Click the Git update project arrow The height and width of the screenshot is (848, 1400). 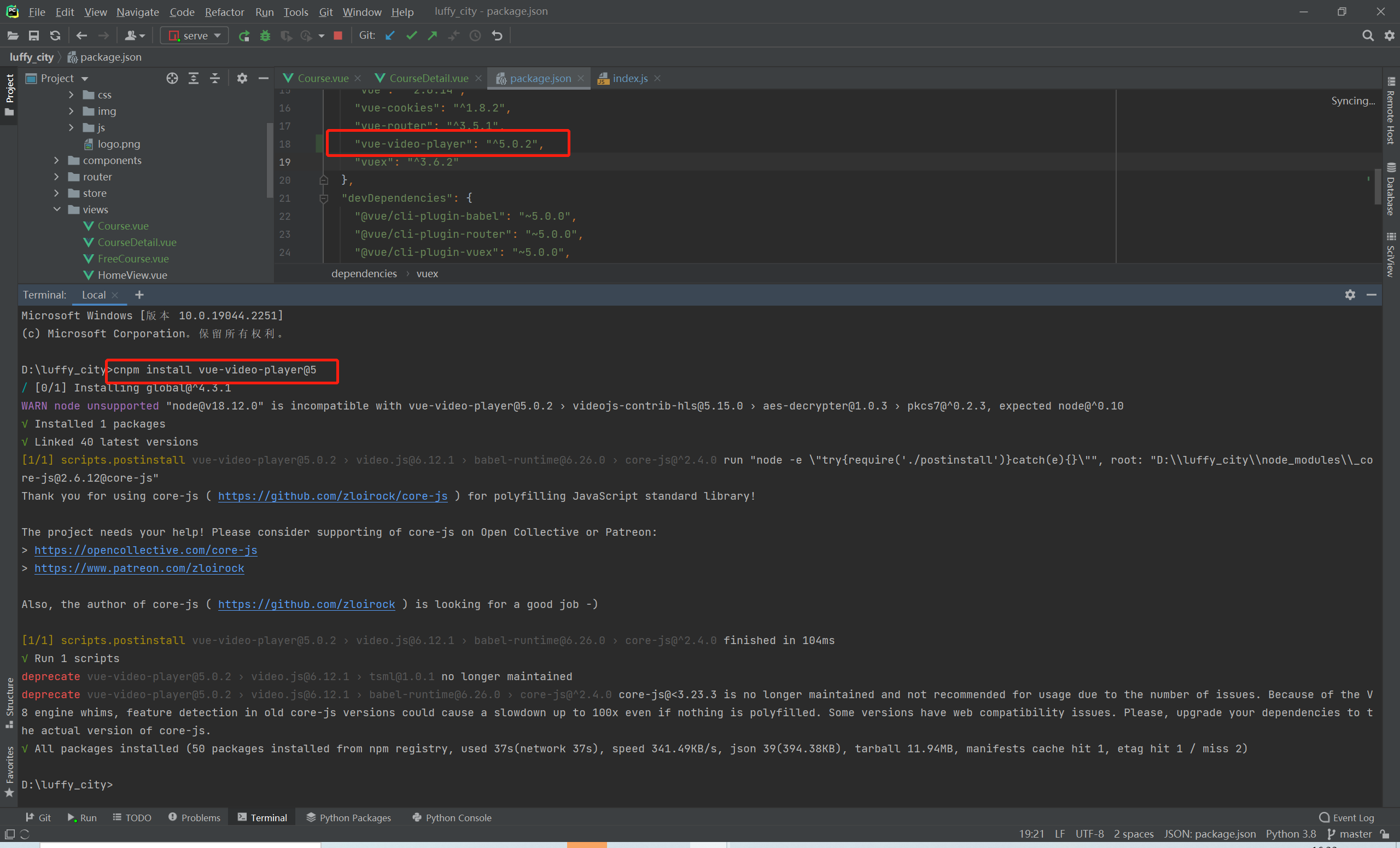click(390, 36)
